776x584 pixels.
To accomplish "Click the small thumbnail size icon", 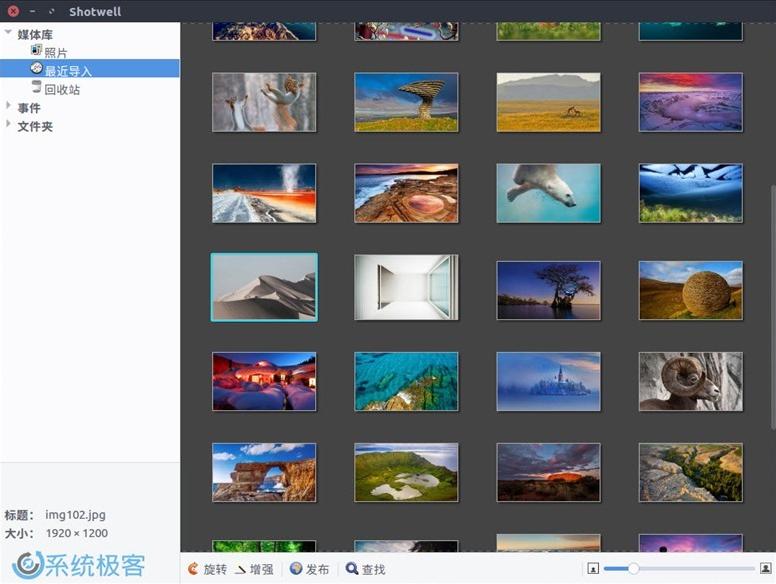I will pyautogui.click(x=593, y=569).
